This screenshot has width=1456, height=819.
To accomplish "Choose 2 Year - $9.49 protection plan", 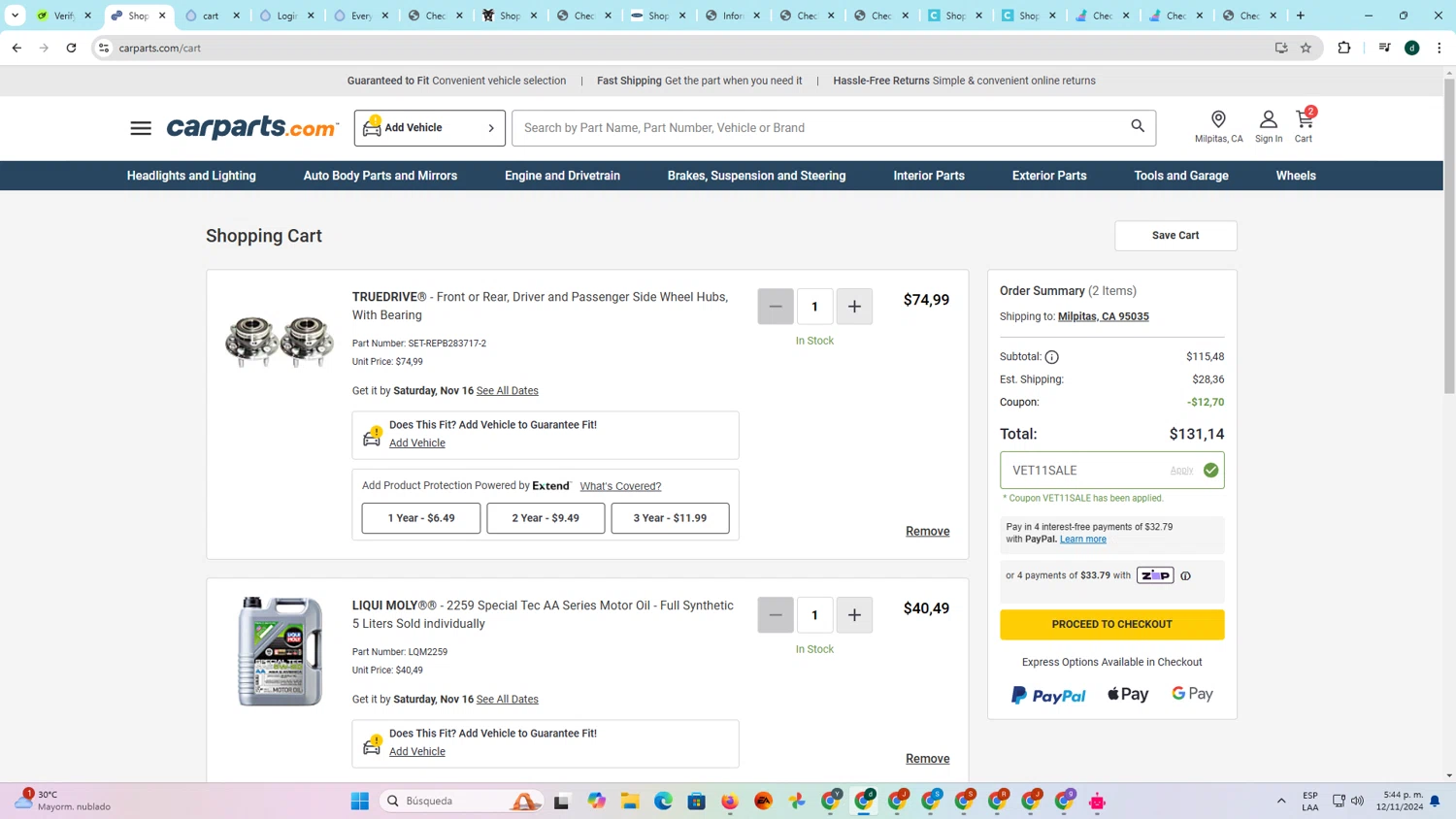I will coord(546,518).
